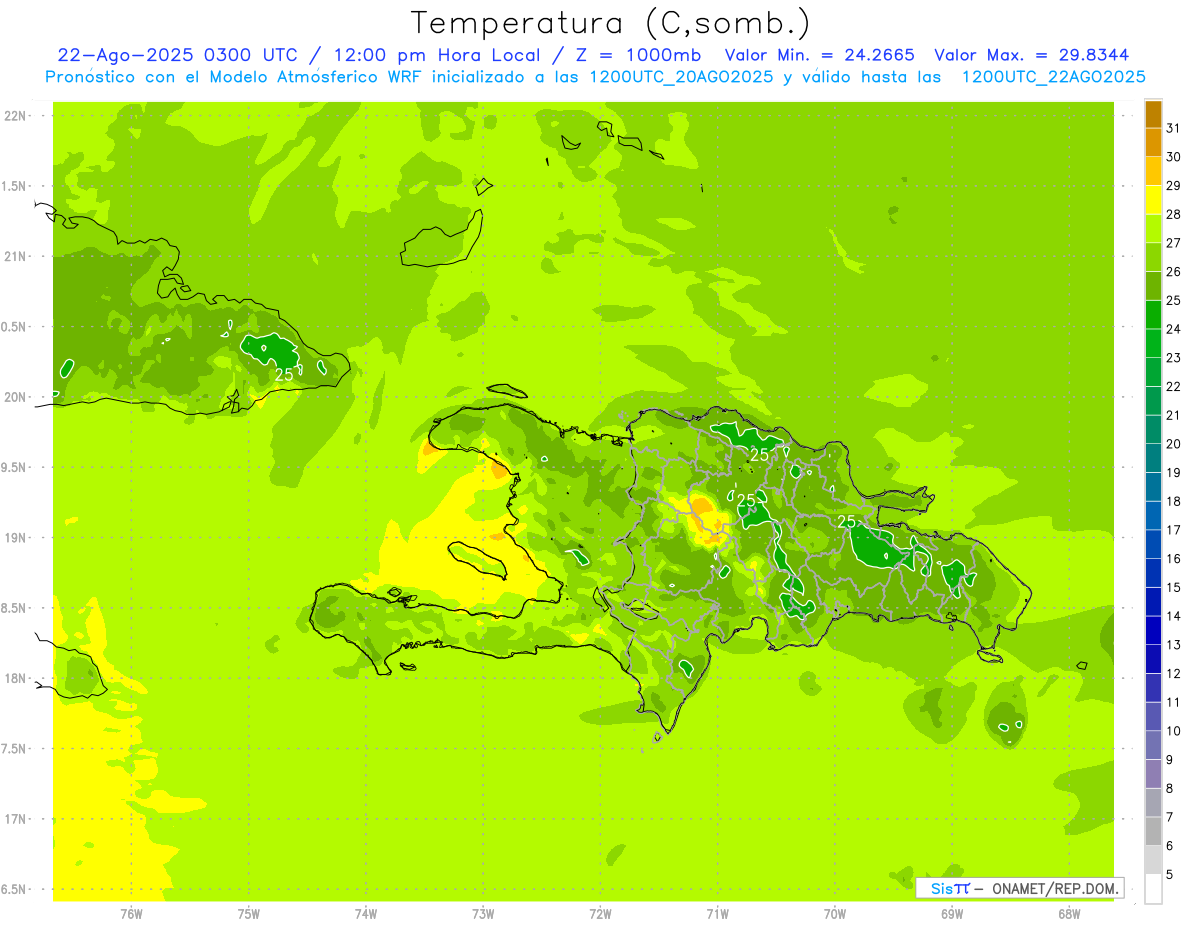Screen dimensions: 1200x927
Task: Pick the legend segment between 19 and 20
Action: click(1153, 458)
